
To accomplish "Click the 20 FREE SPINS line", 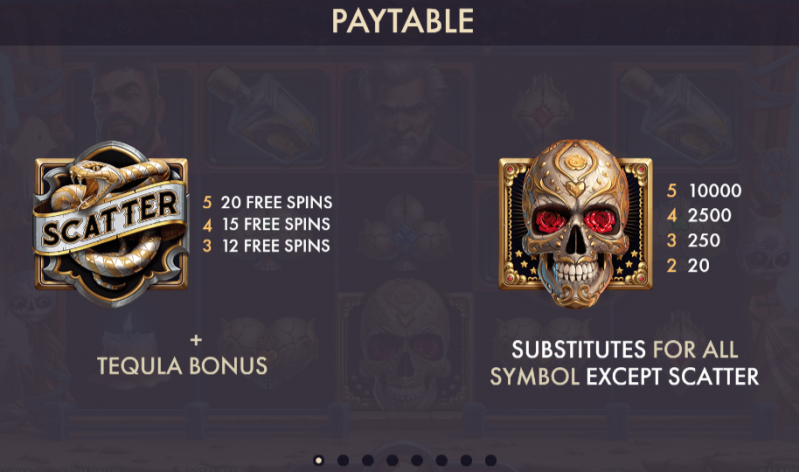I will click(x=268, y=202).
